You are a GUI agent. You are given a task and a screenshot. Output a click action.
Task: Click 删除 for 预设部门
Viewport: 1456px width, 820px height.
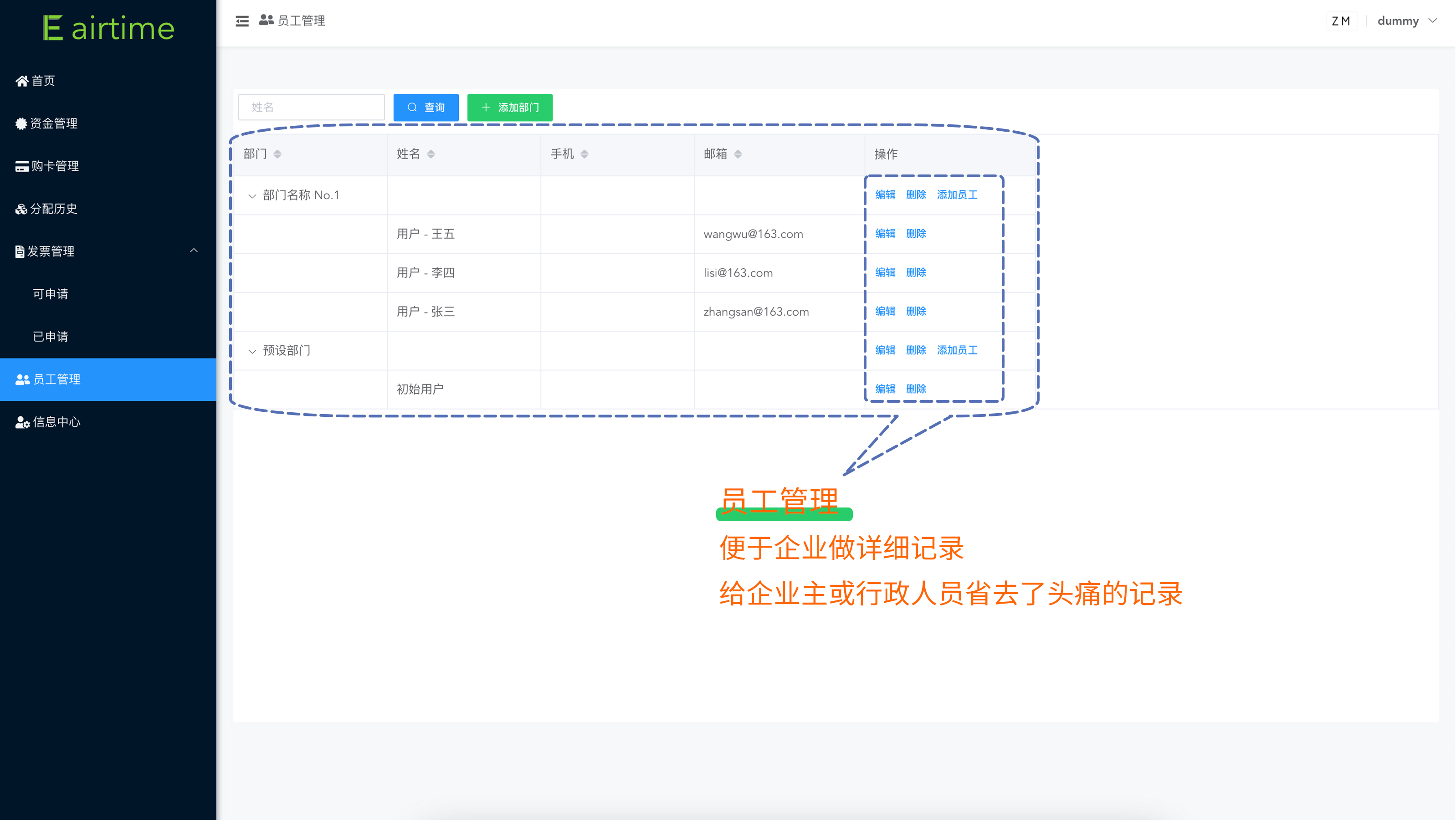coord(916,350)
